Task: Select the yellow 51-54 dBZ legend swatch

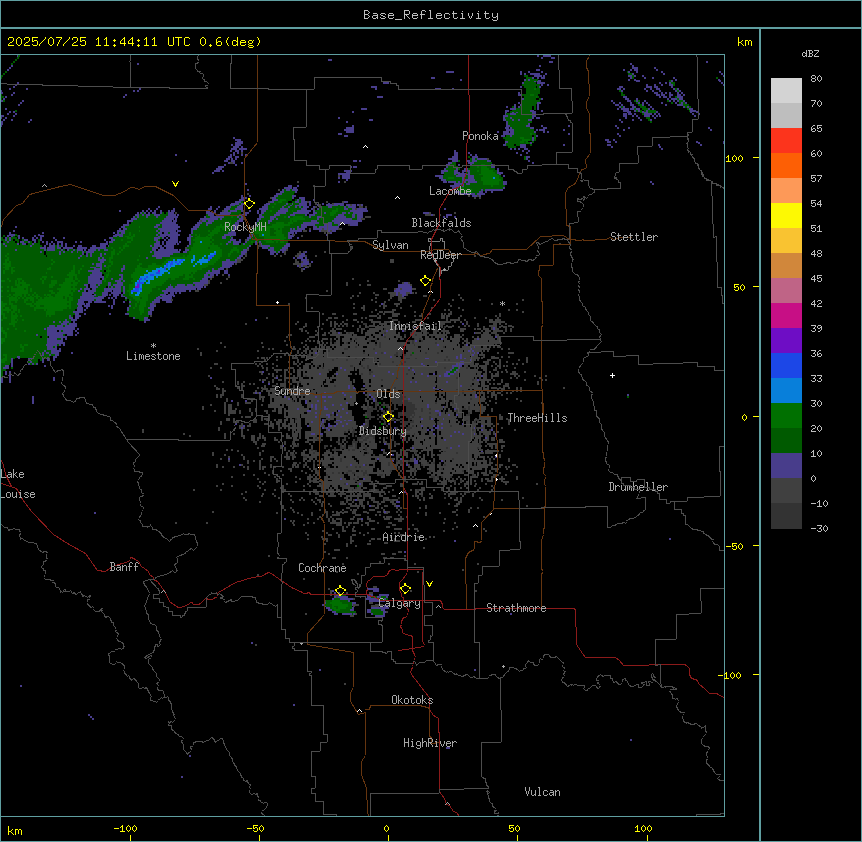Action: point(786,215)
